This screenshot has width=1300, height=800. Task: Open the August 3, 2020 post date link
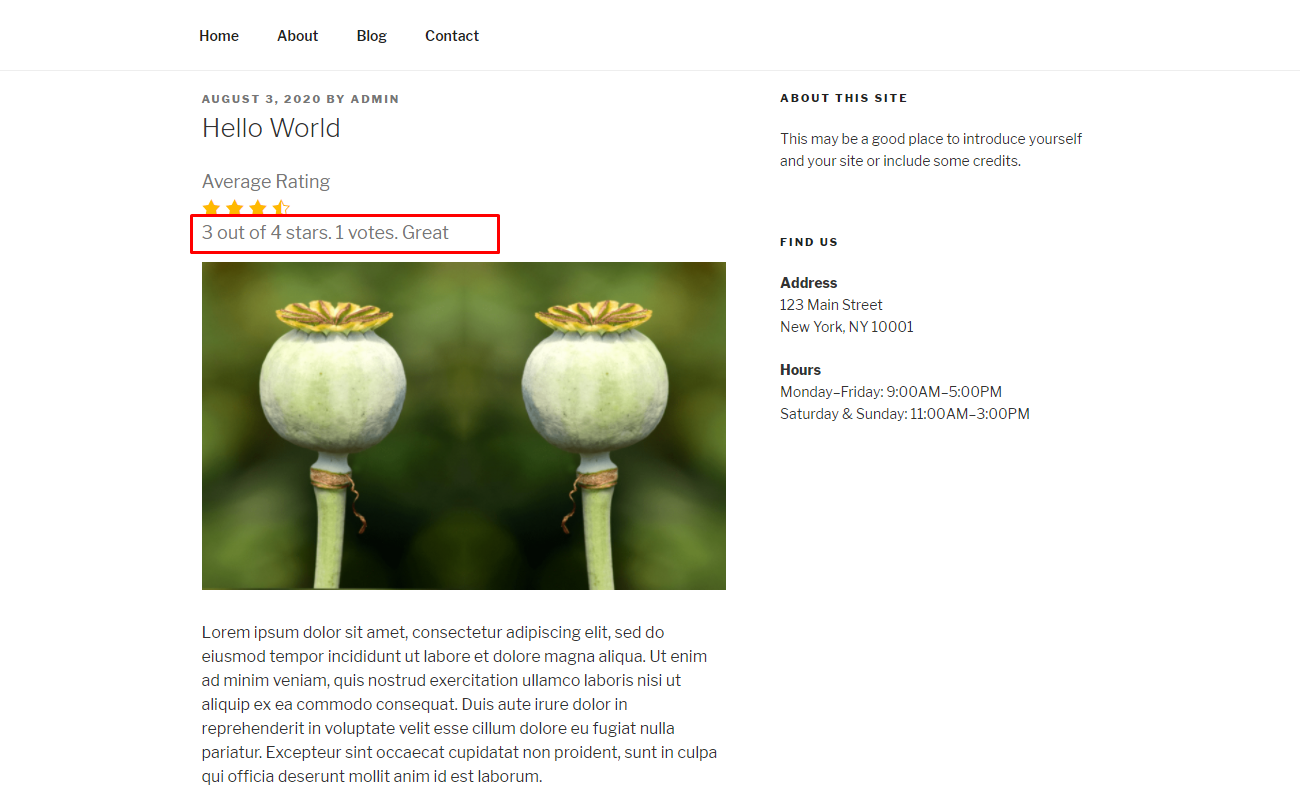pyautogui.click(x=262, y=99)
